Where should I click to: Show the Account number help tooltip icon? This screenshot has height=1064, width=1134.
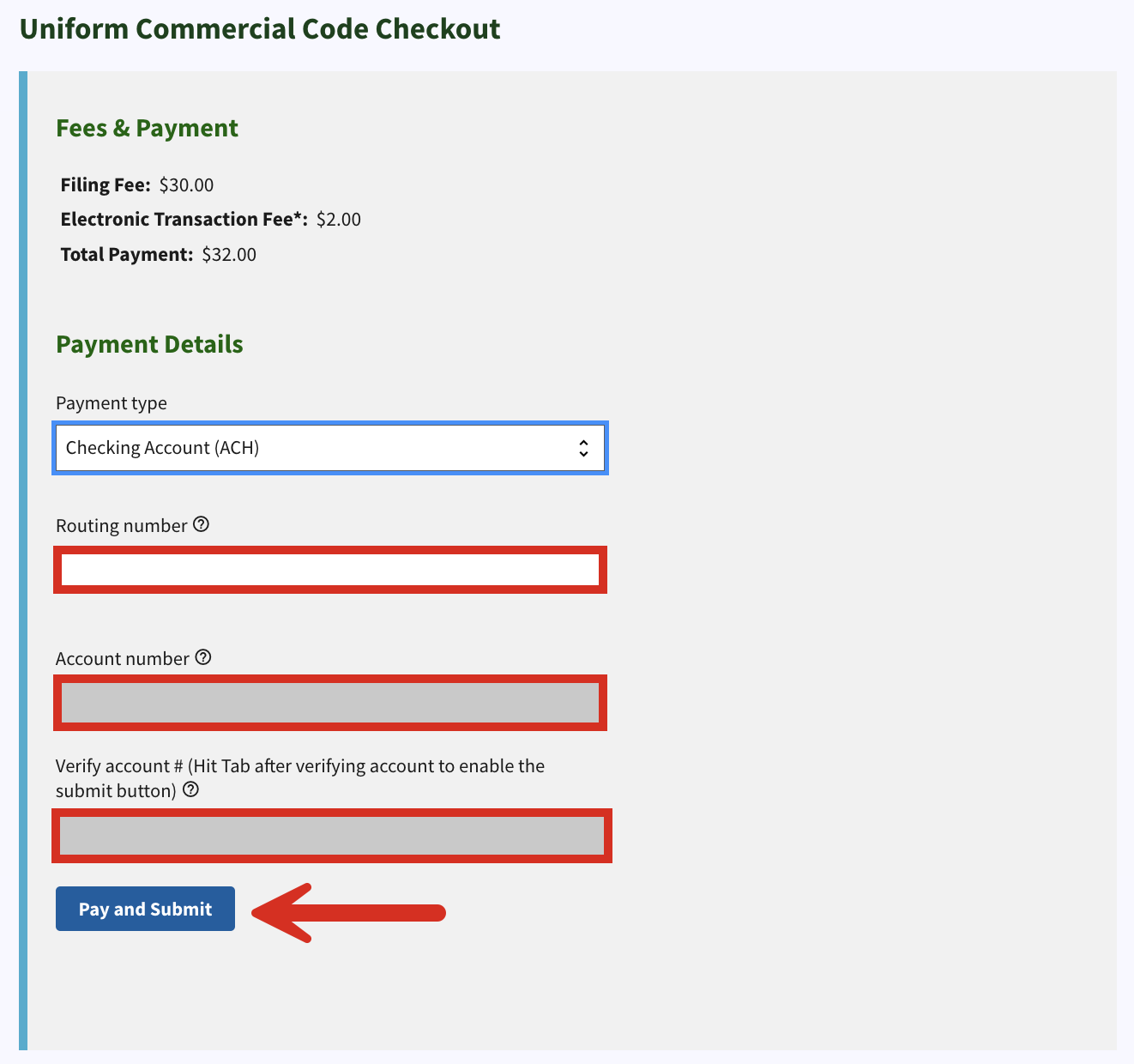[203, 657]
